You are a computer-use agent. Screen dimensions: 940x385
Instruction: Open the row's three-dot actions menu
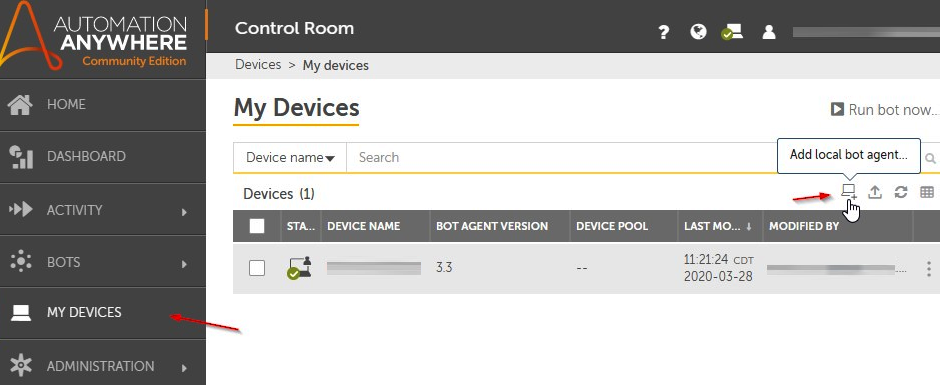coord(929,268)
